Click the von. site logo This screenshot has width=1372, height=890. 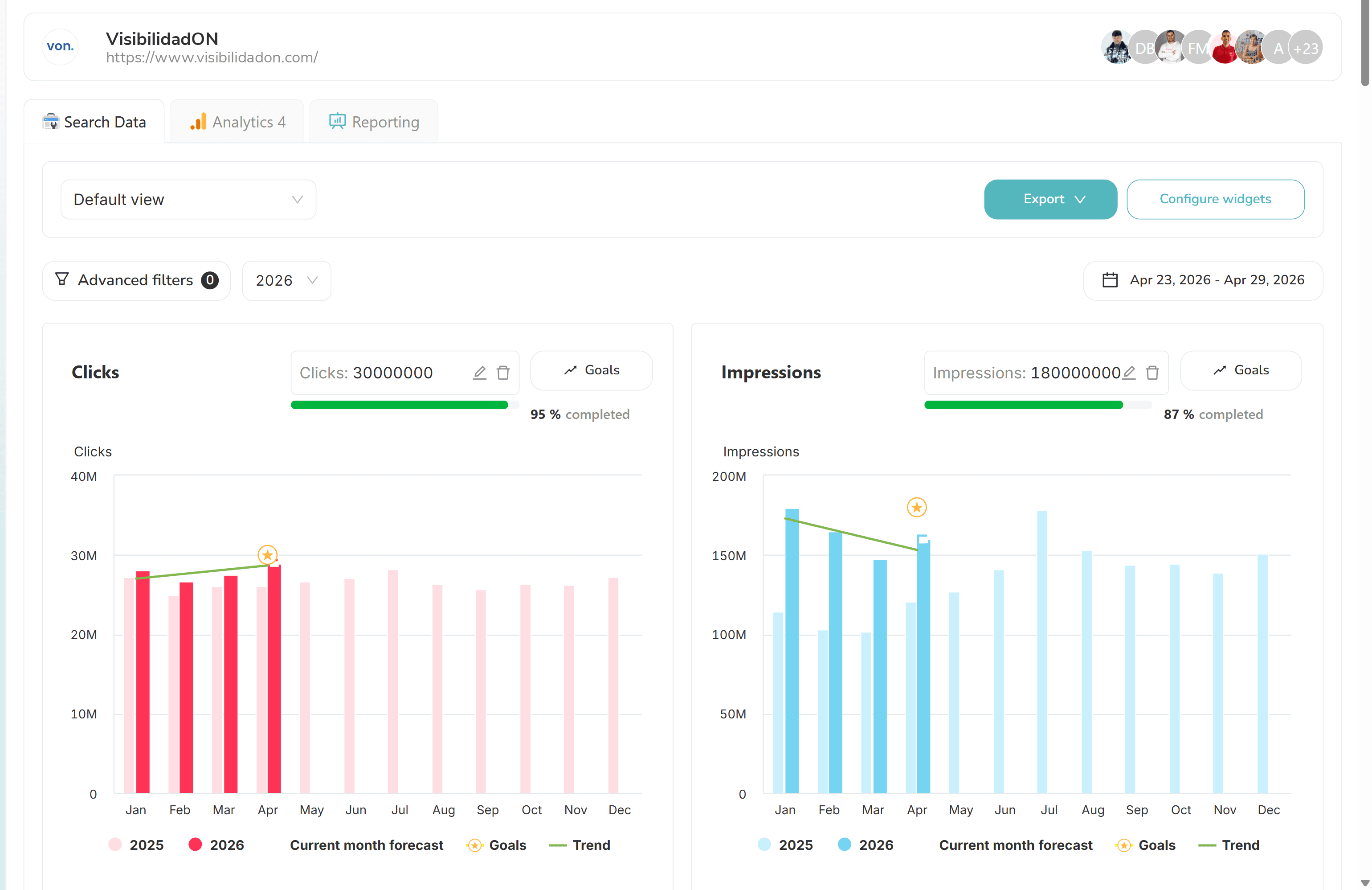(x=61, y=47)
